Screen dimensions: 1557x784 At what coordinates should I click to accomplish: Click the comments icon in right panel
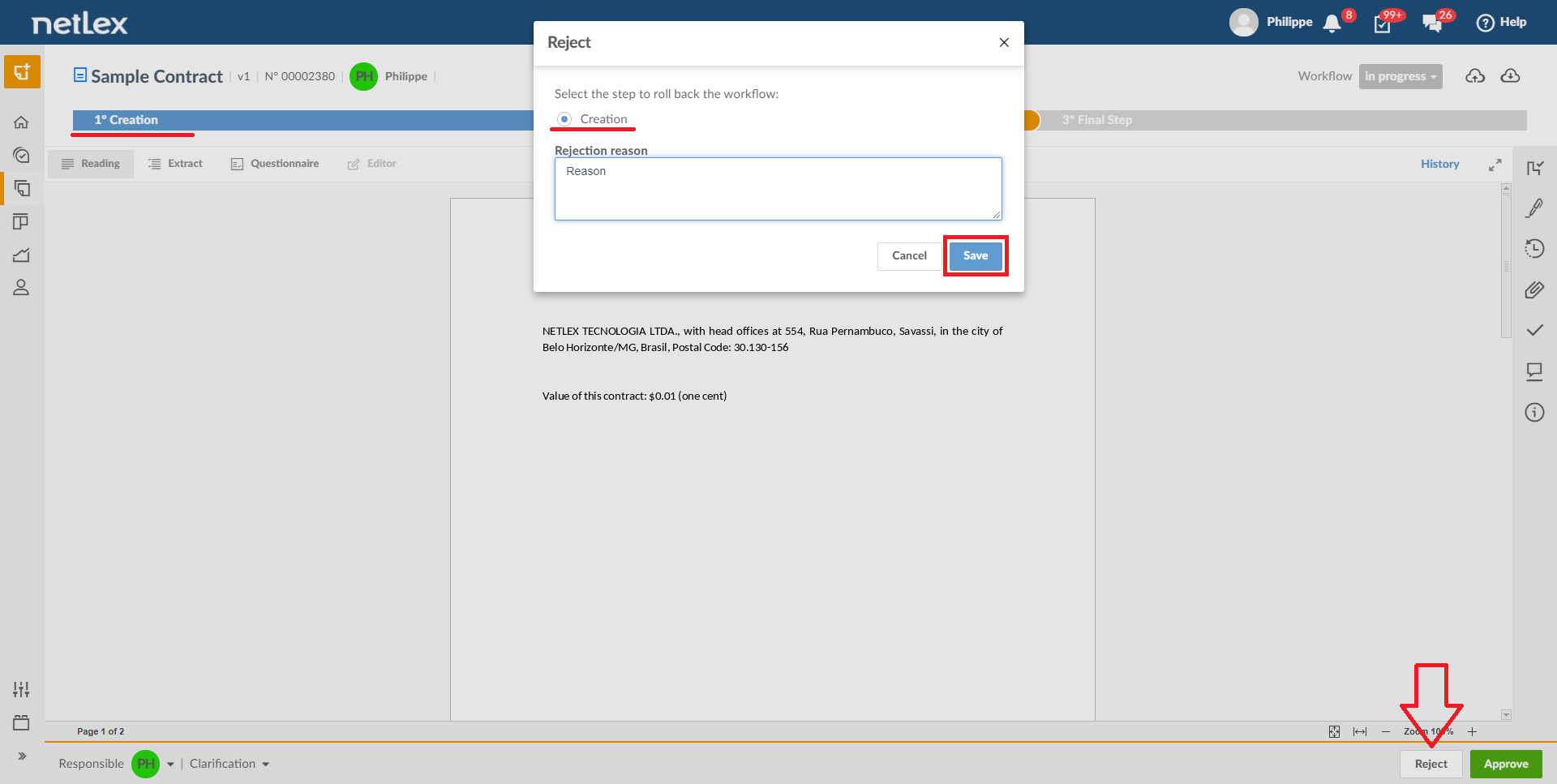point(1534,371)
